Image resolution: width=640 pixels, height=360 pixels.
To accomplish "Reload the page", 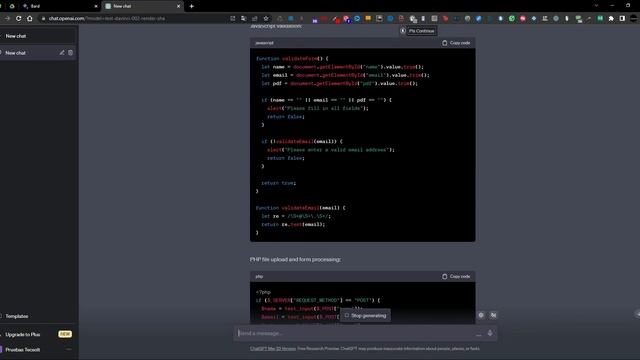I will tap(18, 18).
